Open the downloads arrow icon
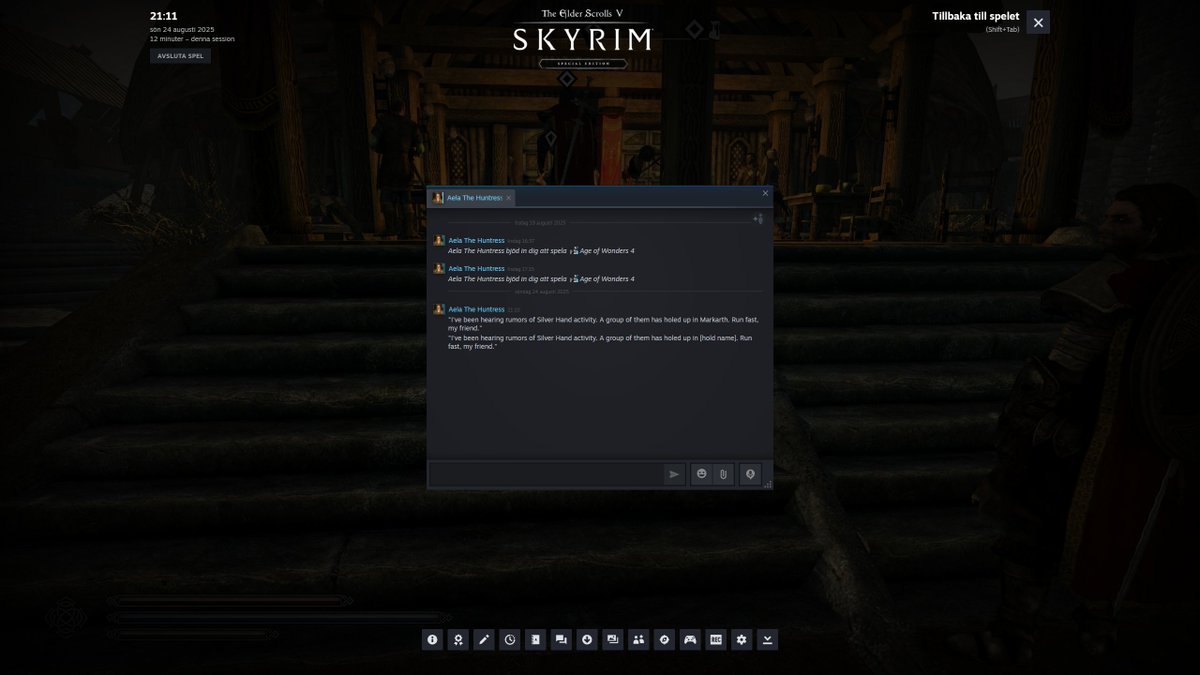The height and width of the screenshot is (675, 1200). click(x=587, y=640)
